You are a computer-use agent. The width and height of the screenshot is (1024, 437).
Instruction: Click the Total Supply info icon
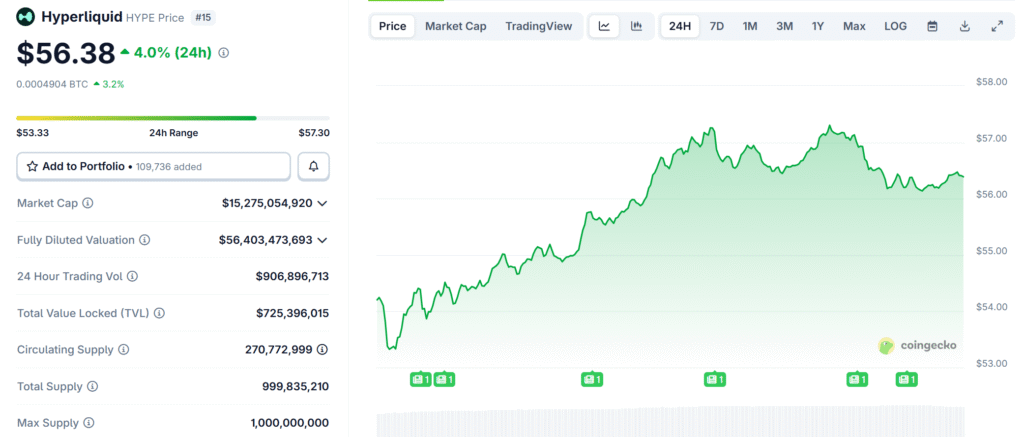pyautogui.click(x=93, y=386)
